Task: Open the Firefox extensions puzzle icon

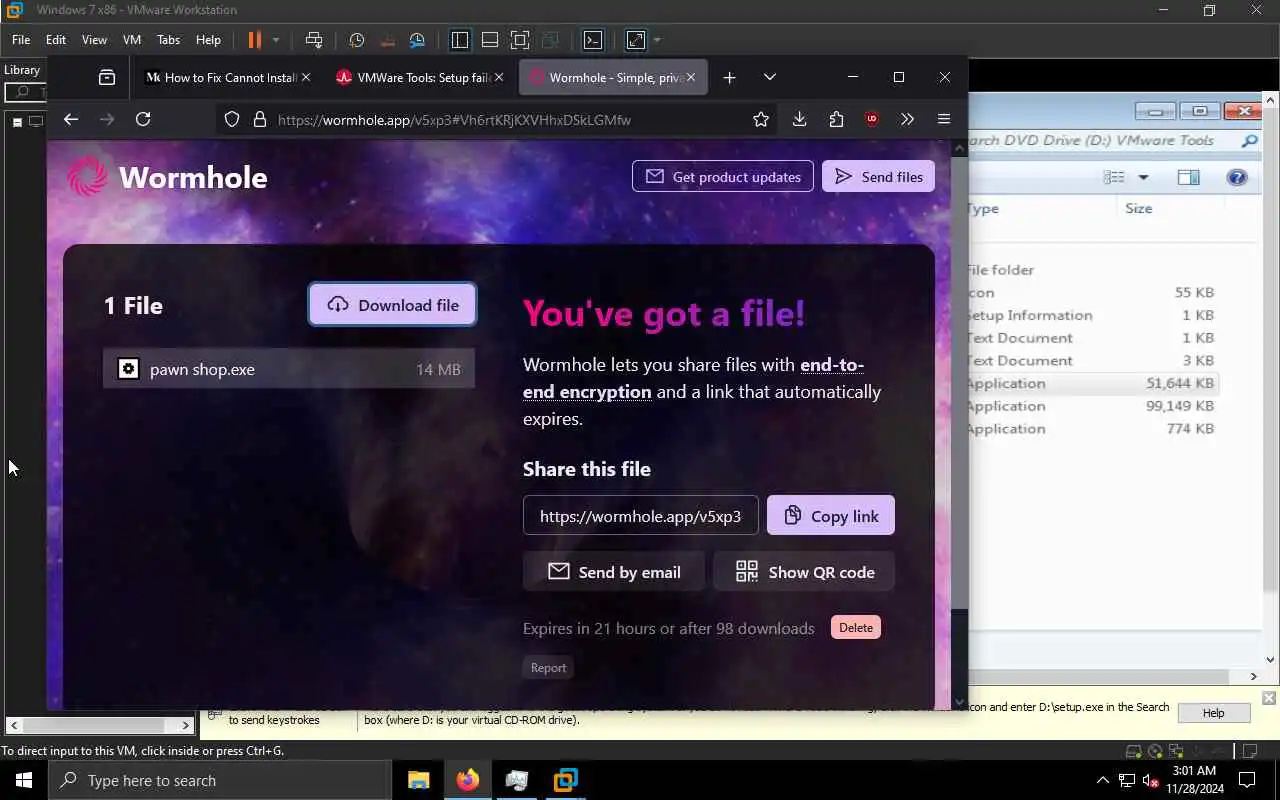Action: point(836,119)
